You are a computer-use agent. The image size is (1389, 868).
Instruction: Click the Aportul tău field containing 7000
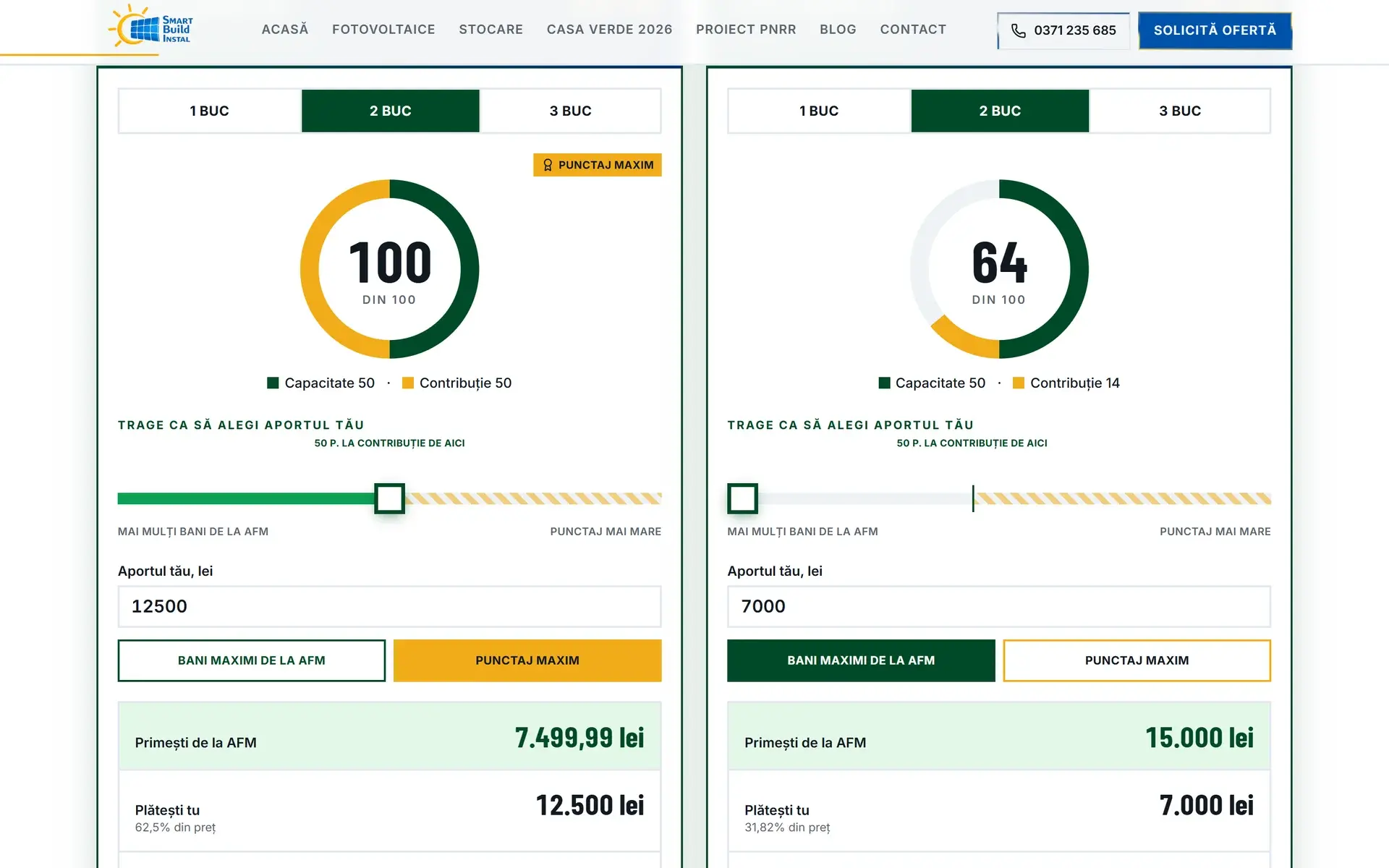[999, 606]
